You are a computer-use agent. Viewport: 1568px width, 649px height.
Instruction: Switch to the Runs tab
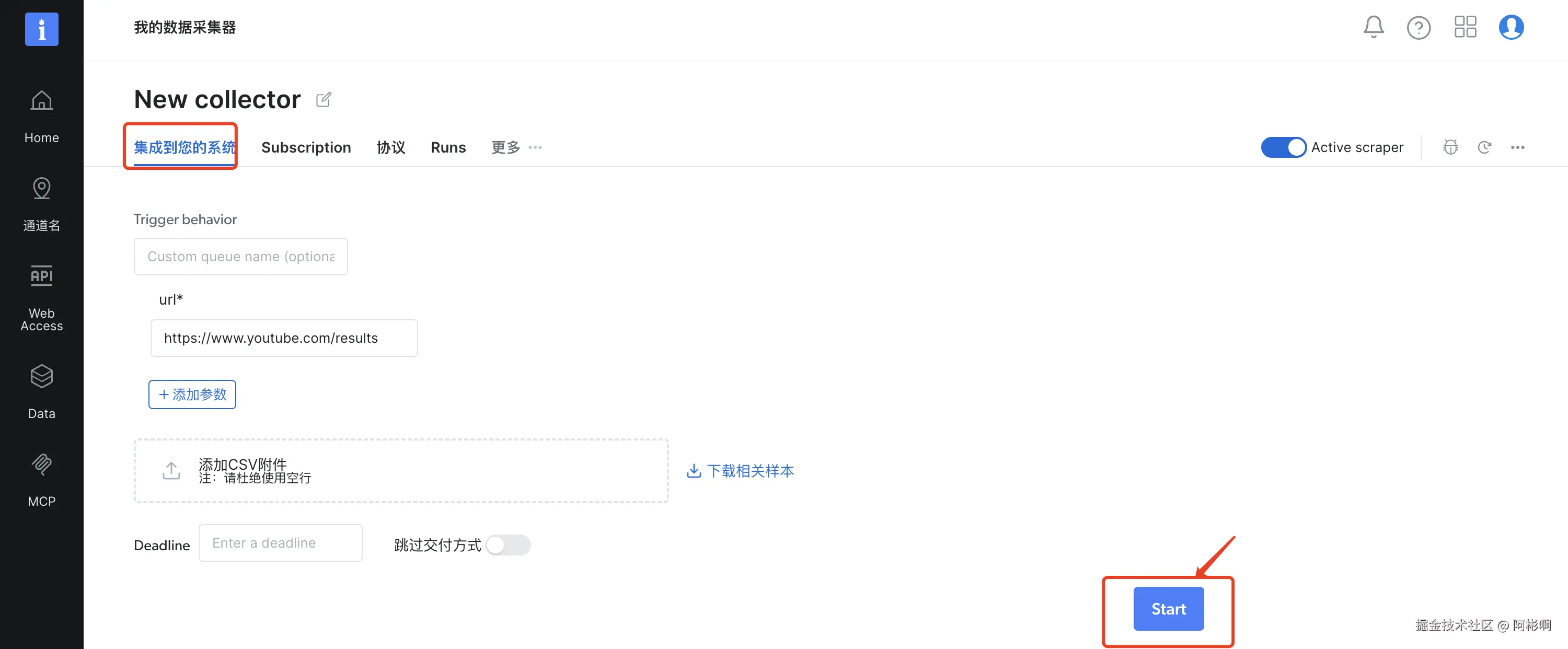coord(448,147)
